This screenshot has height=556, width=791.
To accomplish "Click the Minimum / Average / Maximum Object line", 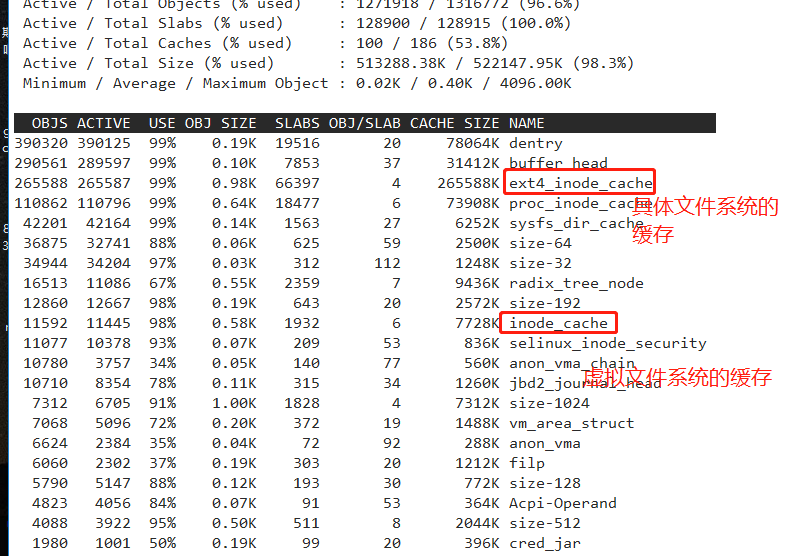I will point(297,83).
